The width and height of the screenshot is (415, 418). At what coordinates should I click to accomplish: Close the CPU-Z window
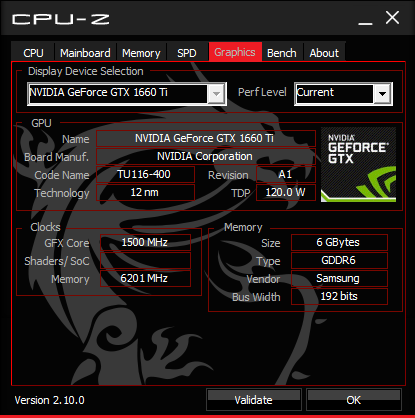(392, 18)
